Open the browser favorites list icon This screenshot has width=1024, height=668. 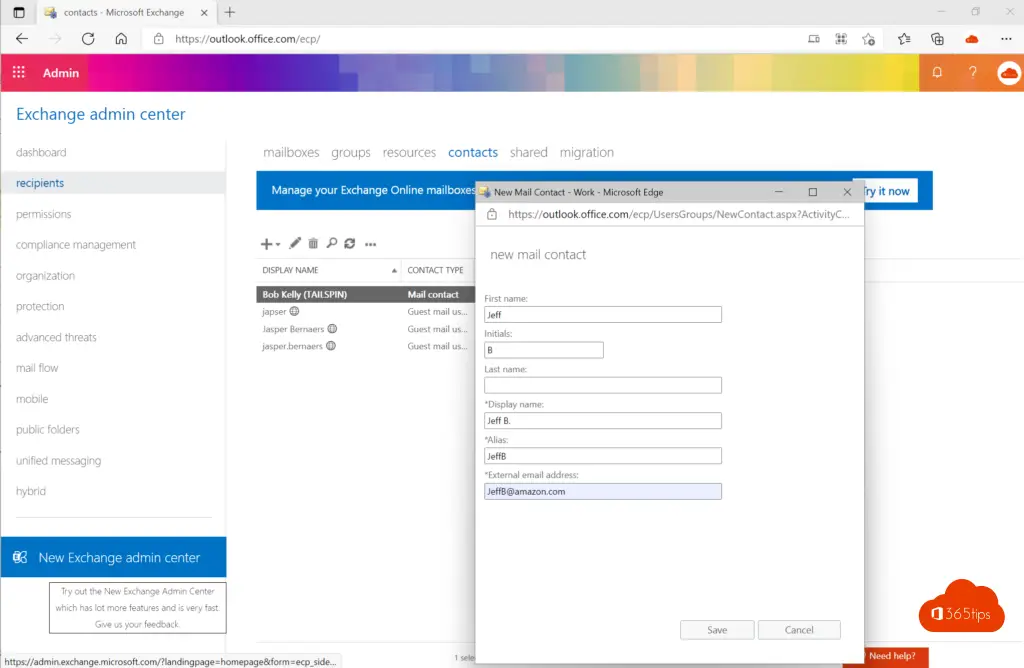point(904,39)
